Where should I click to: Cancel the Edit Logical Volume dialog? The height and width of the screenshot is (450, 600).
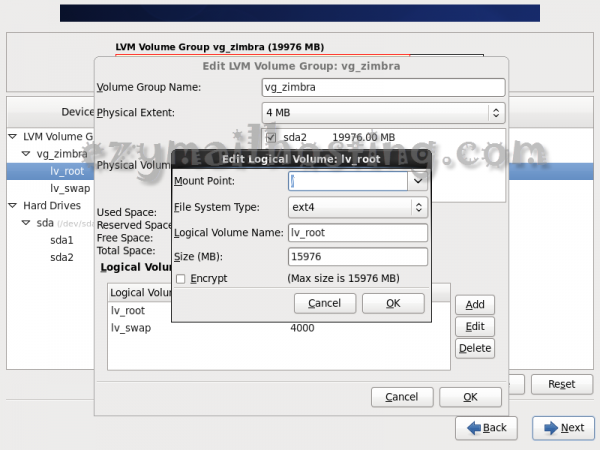(x=324, y=303)
